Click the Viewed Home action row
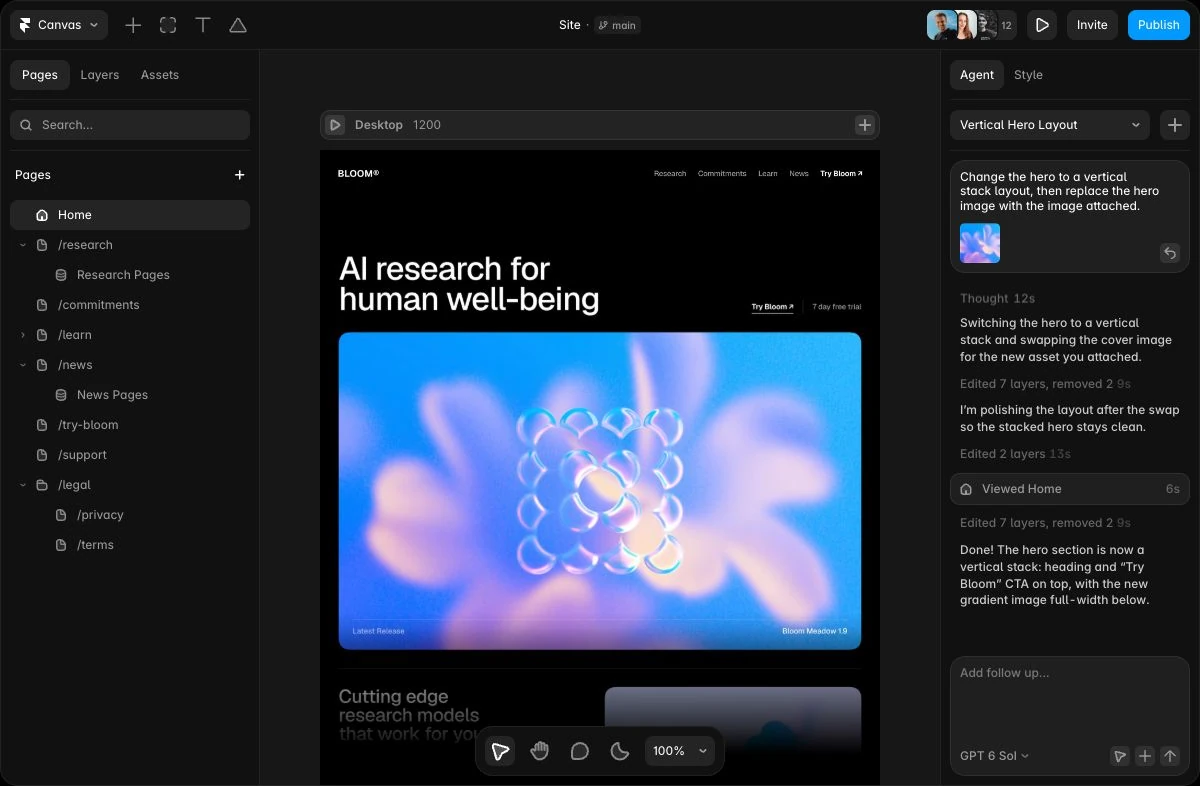The height and width of the screenshot is (786, 1200). 1070,489
